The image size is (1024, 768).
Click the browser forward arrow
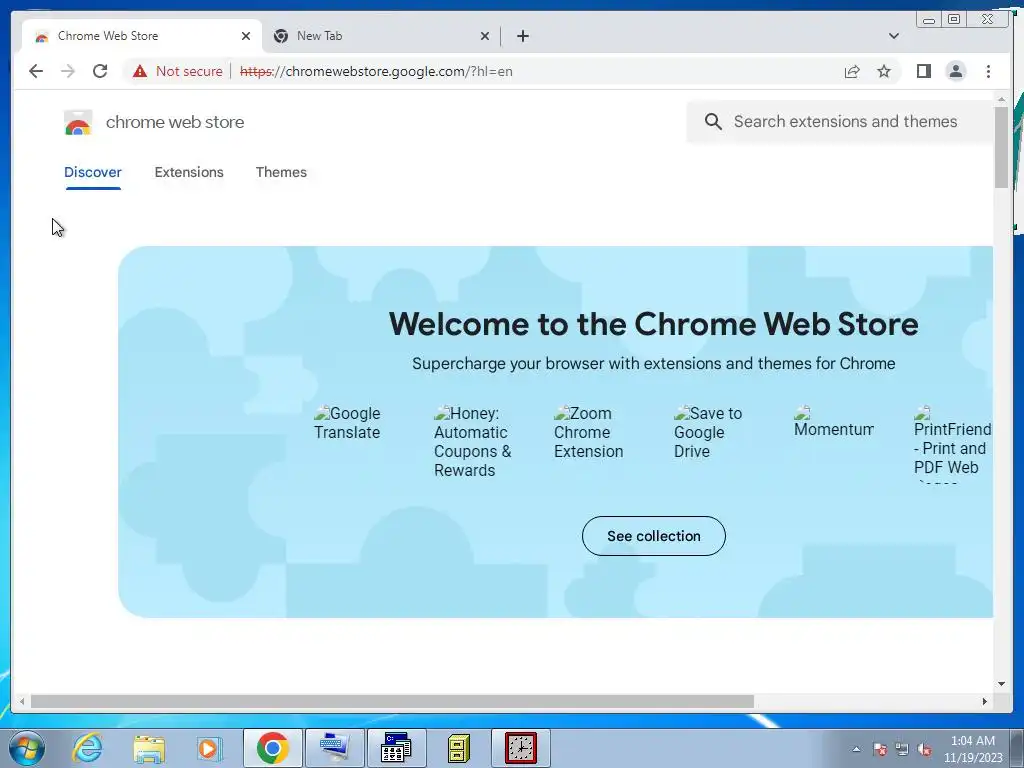[68, 71]
